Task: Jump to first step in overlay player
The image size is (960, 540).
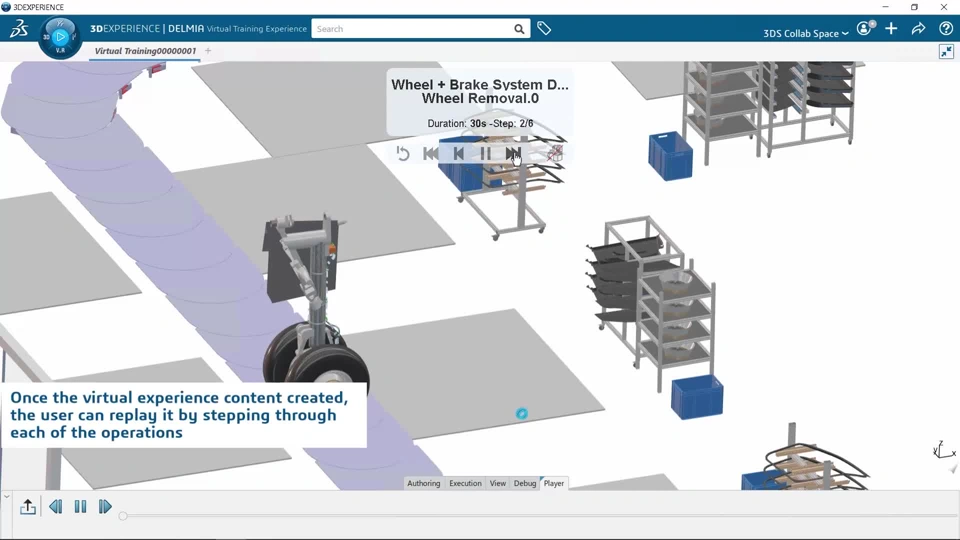Action: pyautogui.click(x=430, y=154)
